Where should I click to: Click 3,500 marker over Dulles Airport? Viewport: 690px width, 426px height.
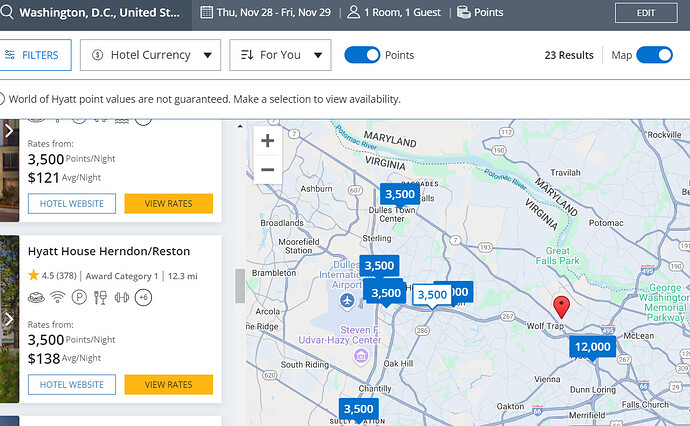[379, 265]
